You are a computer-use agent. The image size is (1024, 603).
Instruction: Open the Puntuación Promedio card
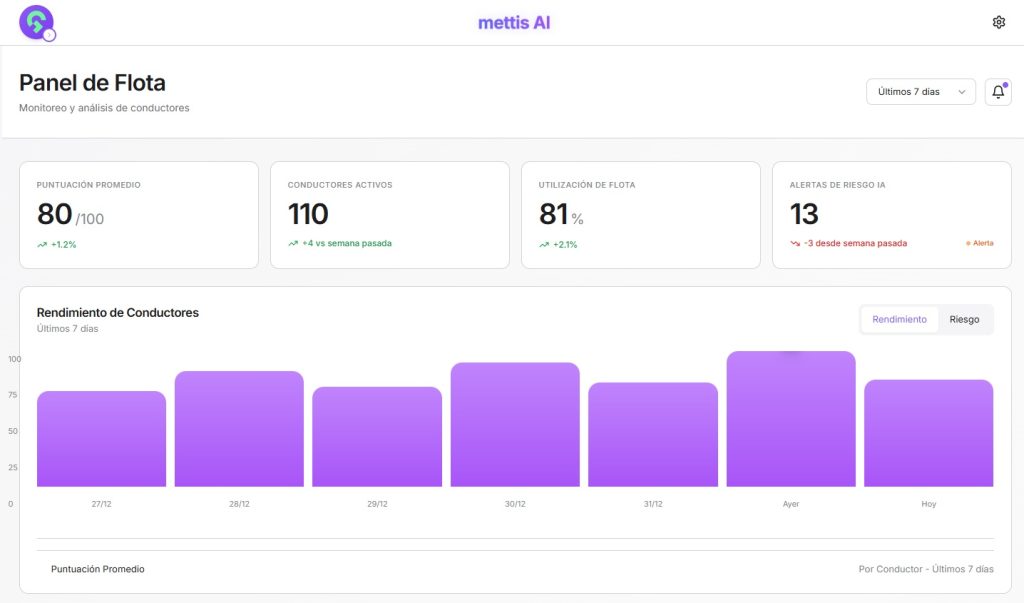point(139,215)
